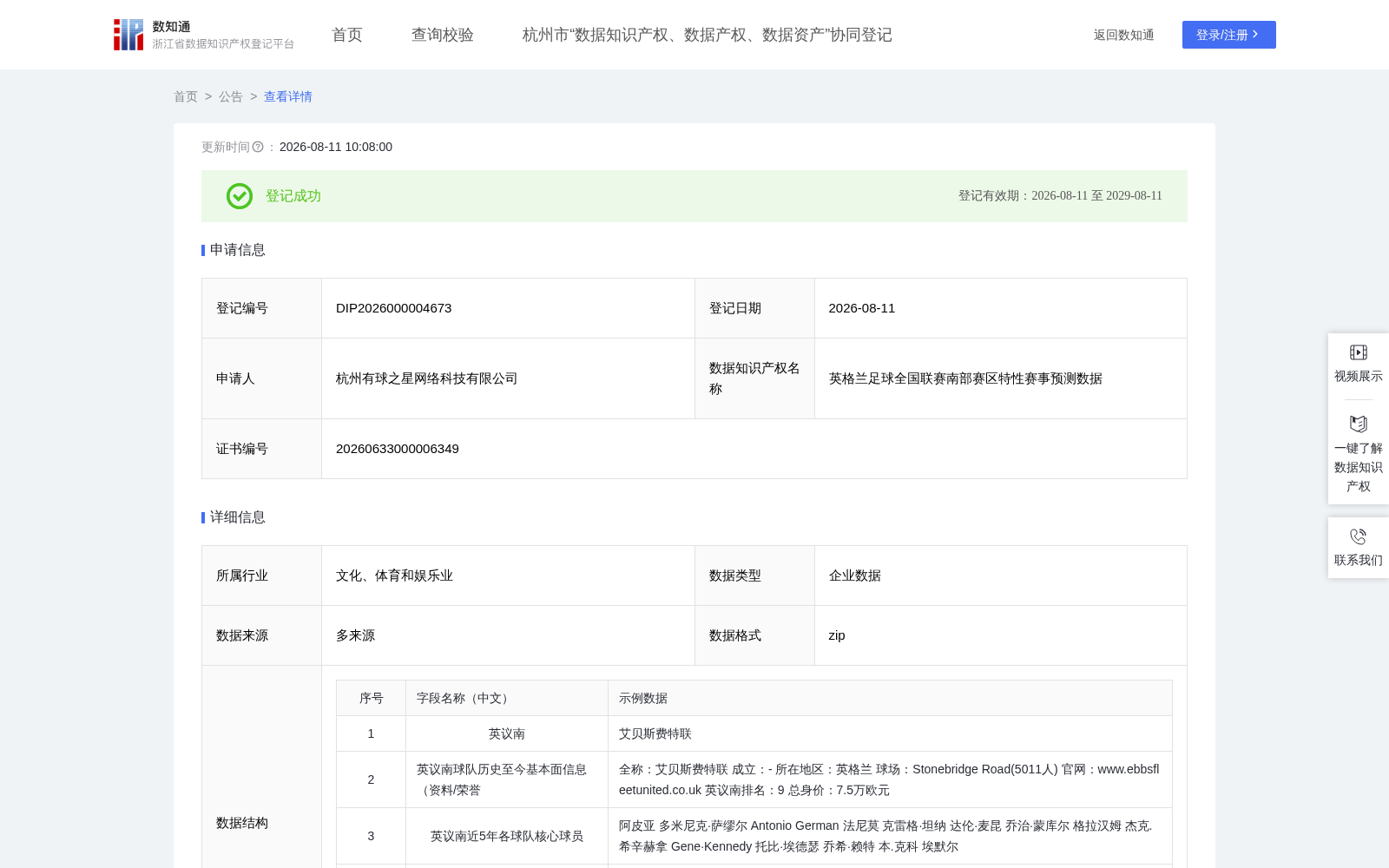Open the 视频展示 video icon
This screenshot has height=868, width=1389.
pyautogui.click(x=1359, y=352)
